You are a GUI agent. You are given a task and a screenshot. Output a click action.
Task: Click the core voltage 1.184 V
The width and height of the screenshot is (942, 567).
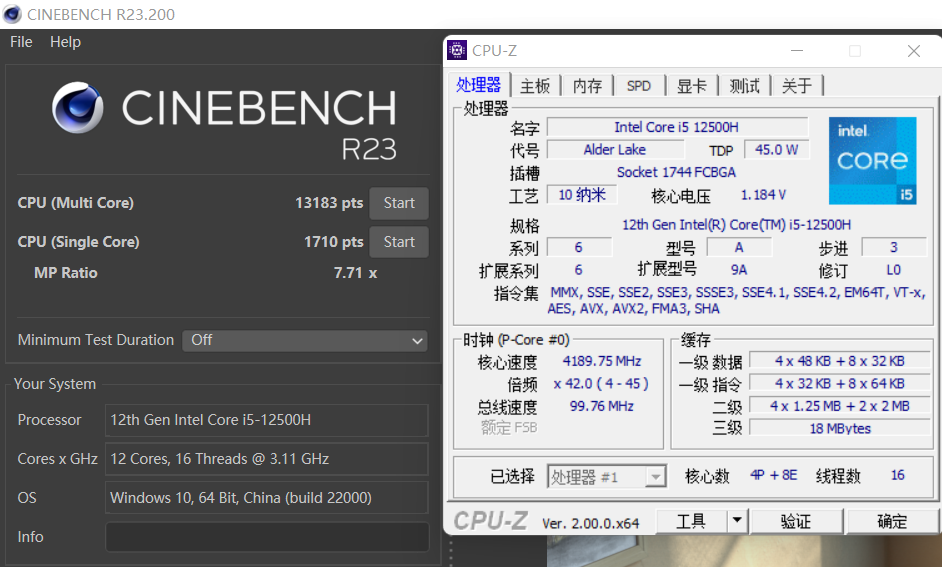(x=763, y=195)
